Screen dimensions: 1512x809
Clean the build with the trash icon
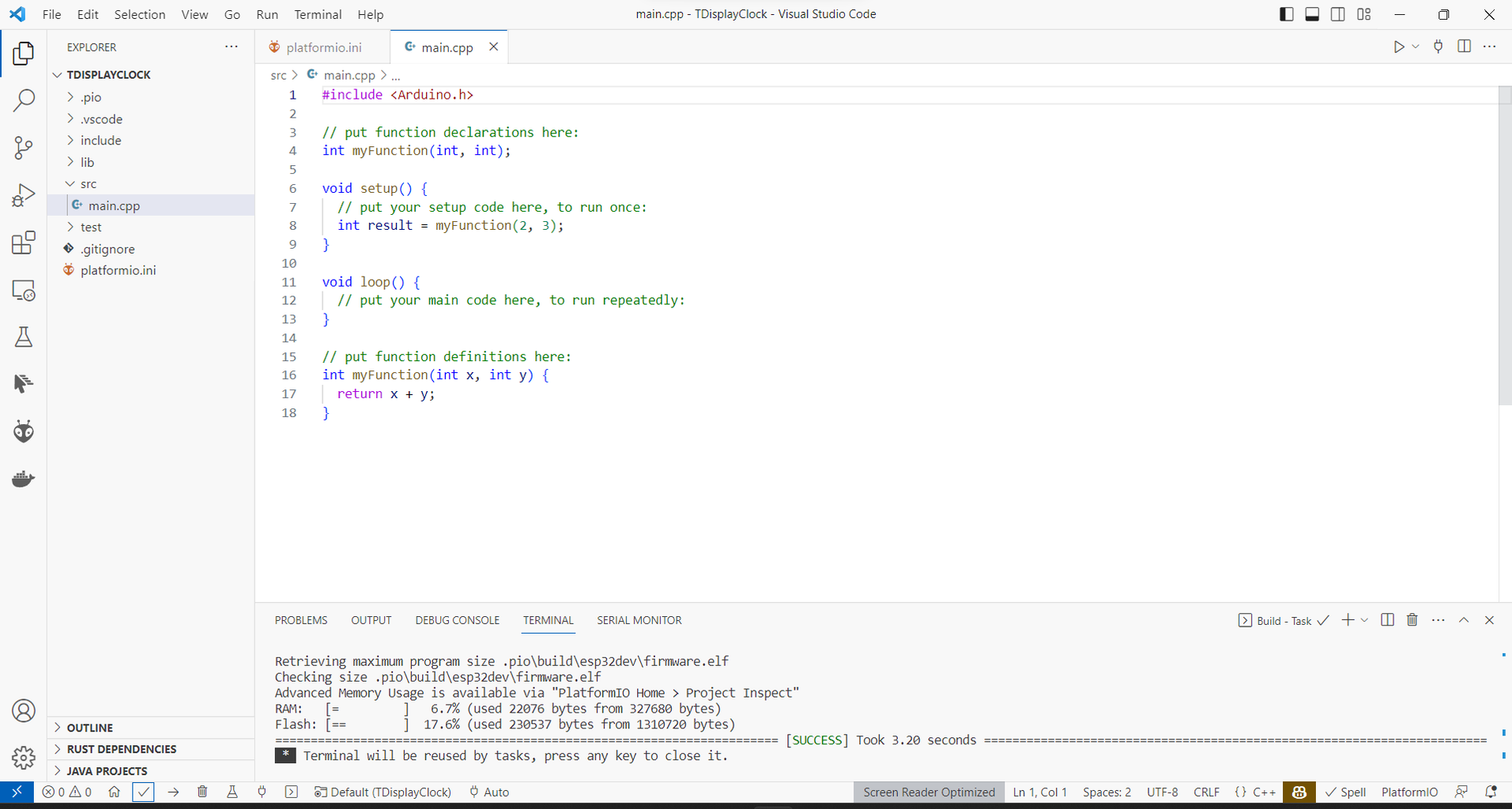(x=202, y=792)
